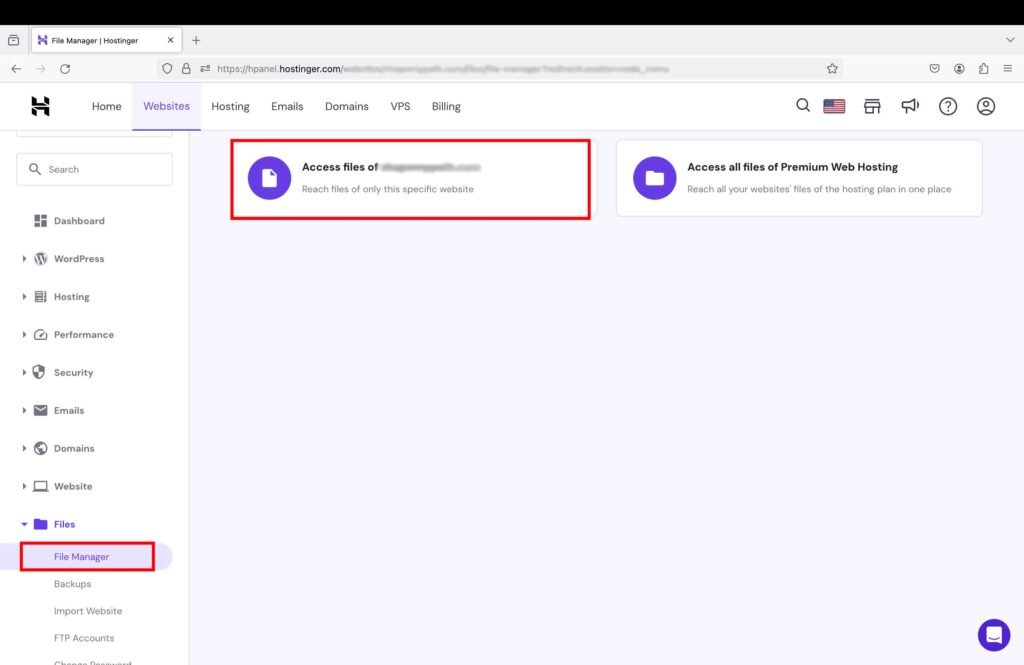Open the help question mark icon
1024x665 pixels.
pos(948,106)
